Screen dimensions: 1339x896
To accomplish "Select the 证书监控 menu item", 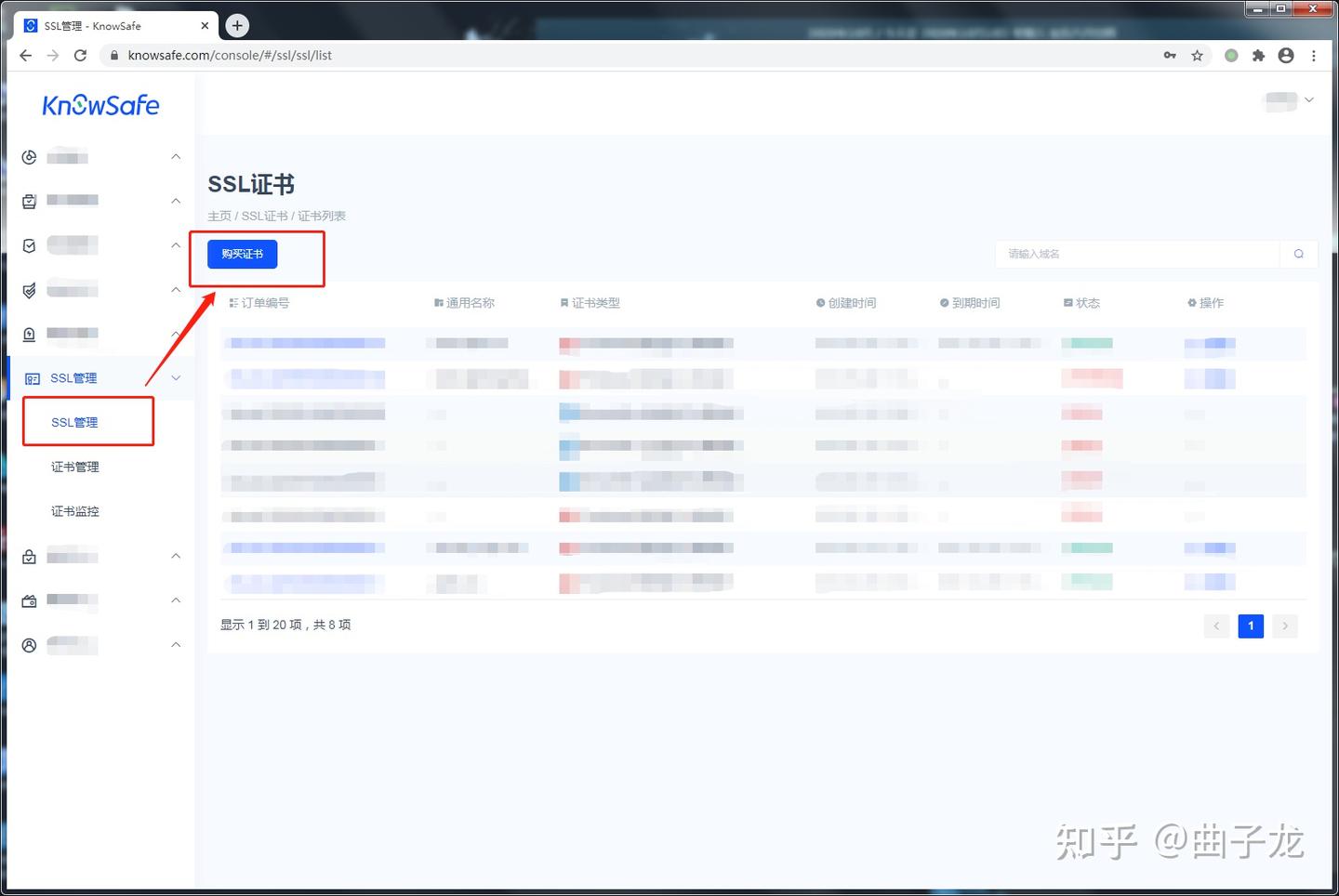I will coord(74,510).
